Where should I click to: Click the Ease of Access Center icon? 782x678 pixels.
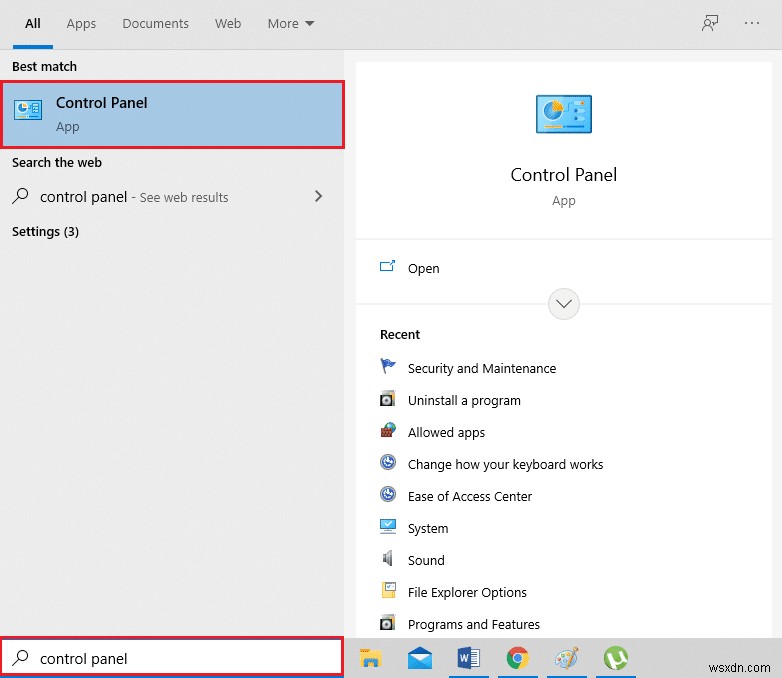click(x=388, y=494)
